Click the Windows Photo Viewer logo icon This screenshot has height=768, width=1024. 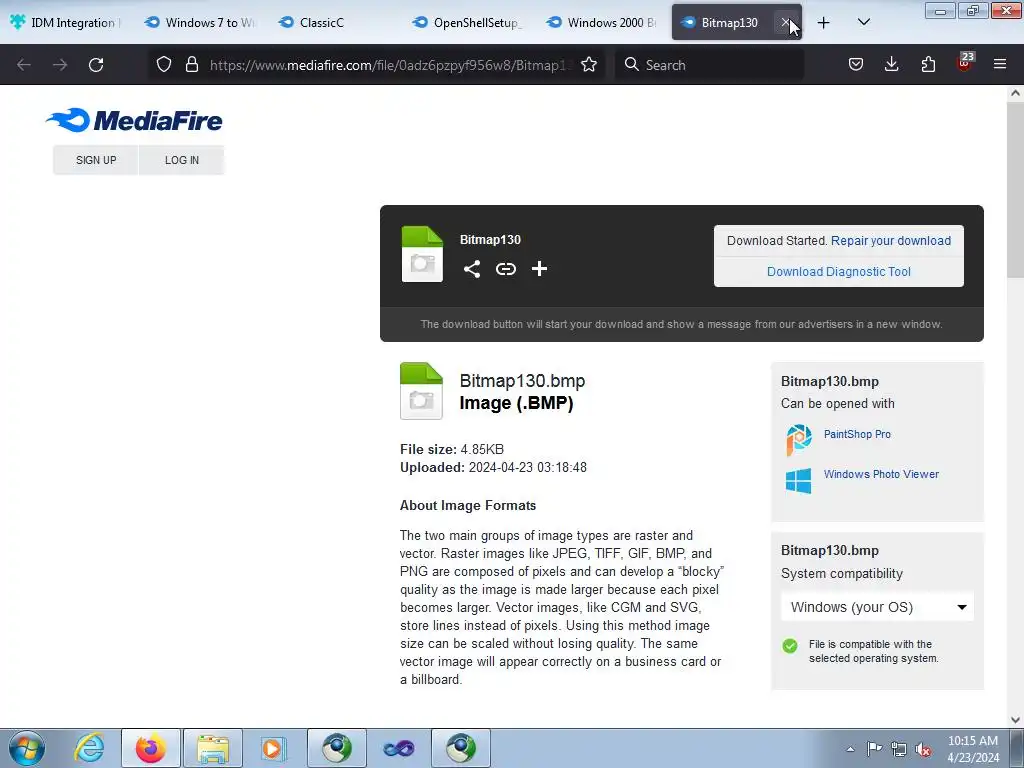pyautogui.click(x=799, y=481)
